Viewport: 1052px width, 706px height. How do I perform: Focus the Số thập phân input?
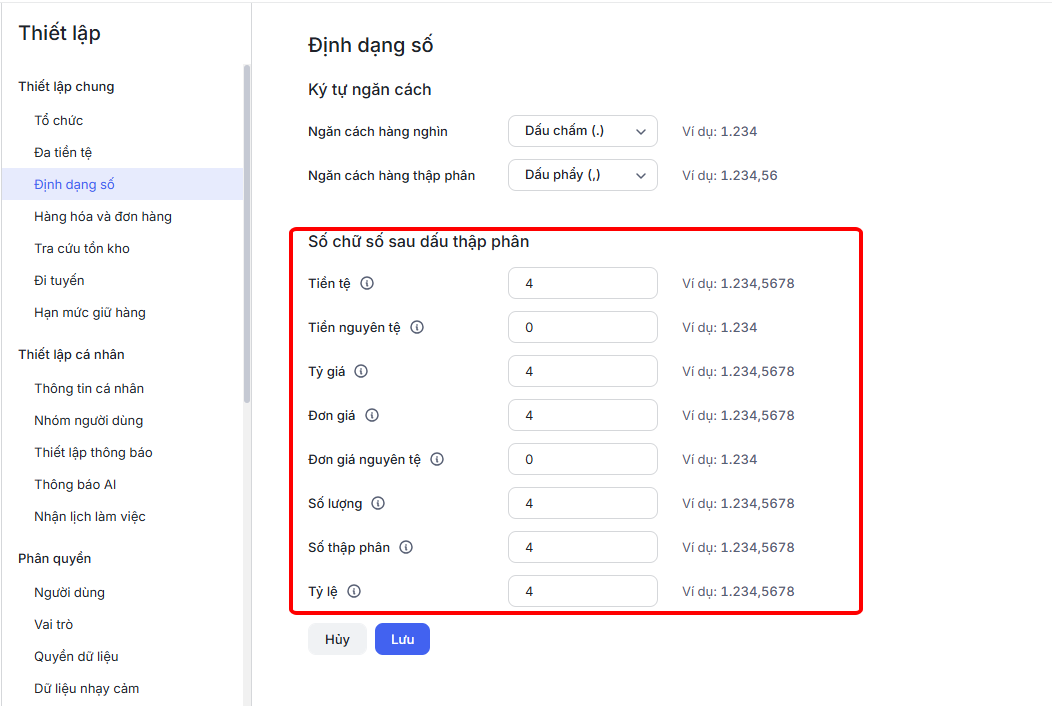(x=582, y=548)
